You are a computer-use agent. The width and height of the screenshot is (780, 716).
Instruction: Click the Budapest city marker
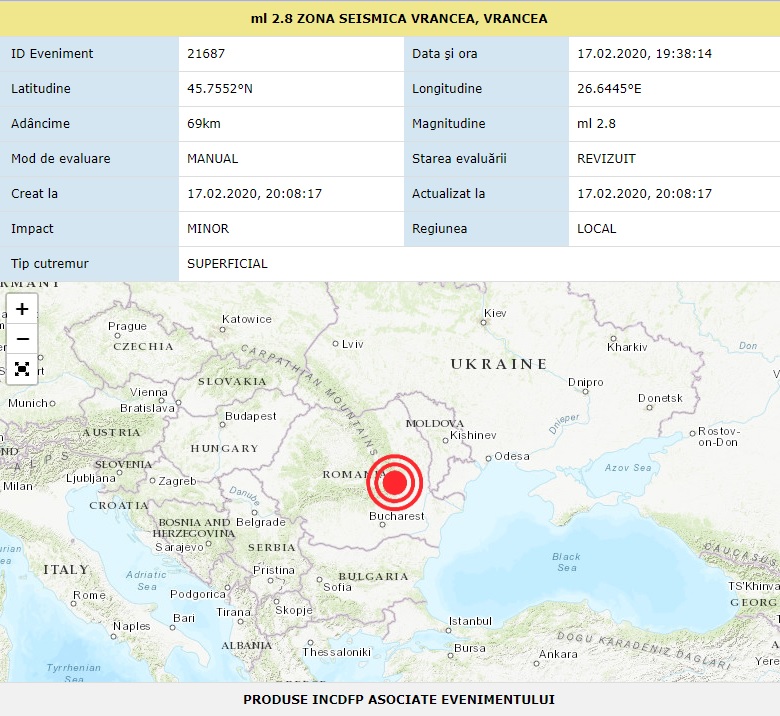click(250, 416)
